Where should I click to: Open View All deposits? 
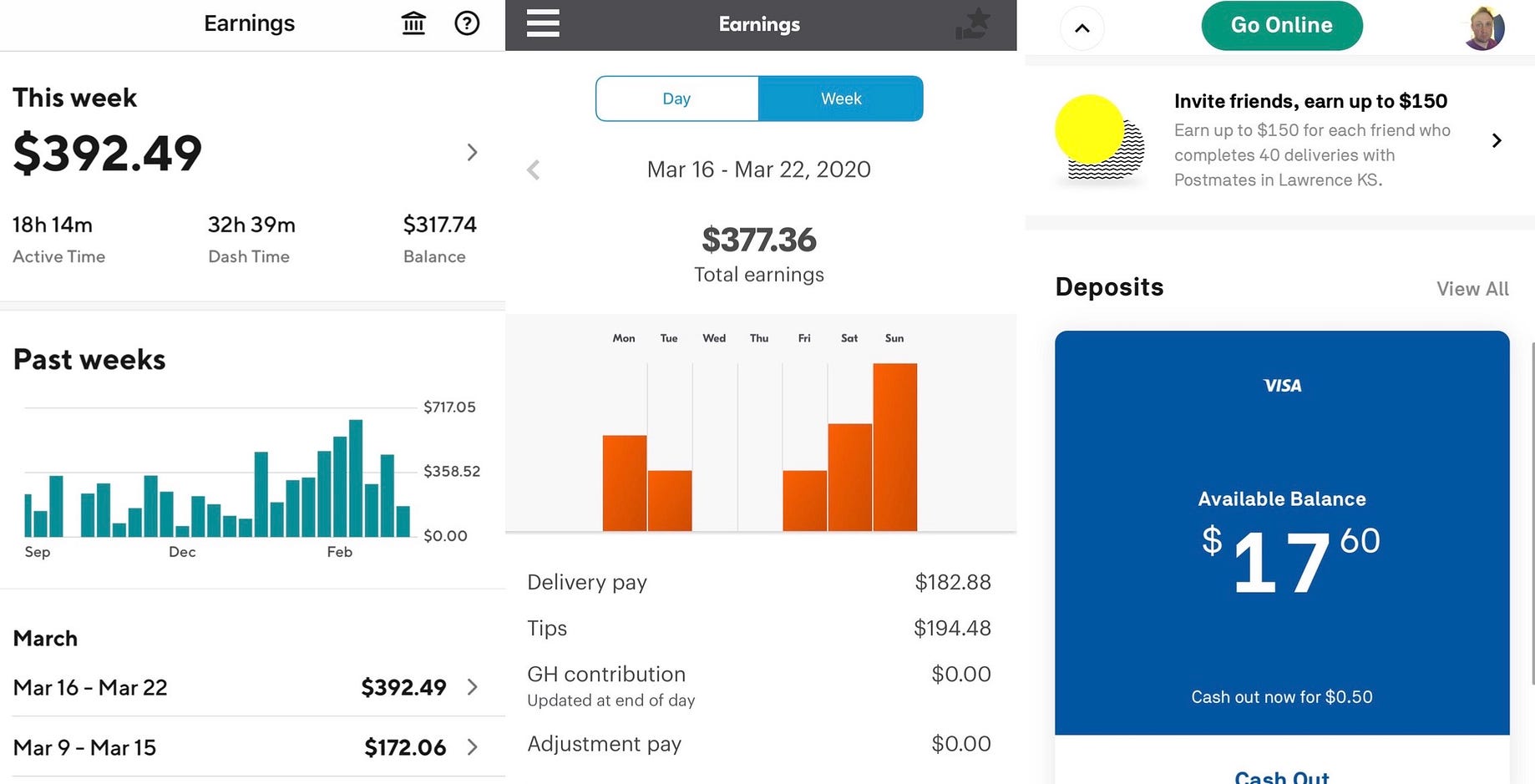(x=1472, y=289)
